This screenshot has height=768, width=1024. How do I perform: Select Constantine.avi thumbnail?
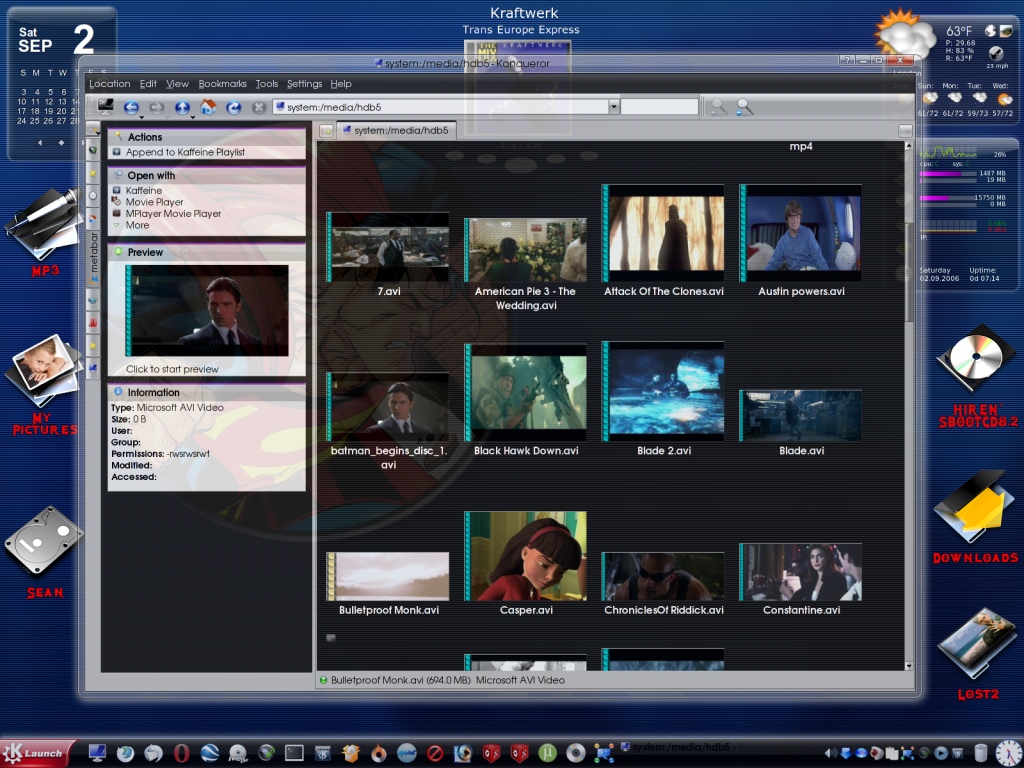[x=801, y=572]
